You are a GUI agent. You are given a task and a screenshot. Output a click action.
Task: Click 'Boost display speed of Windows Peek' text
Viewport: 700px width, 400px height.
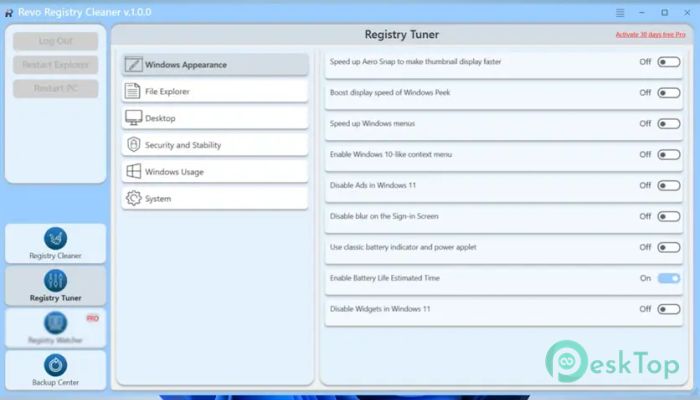pos(390,92)
